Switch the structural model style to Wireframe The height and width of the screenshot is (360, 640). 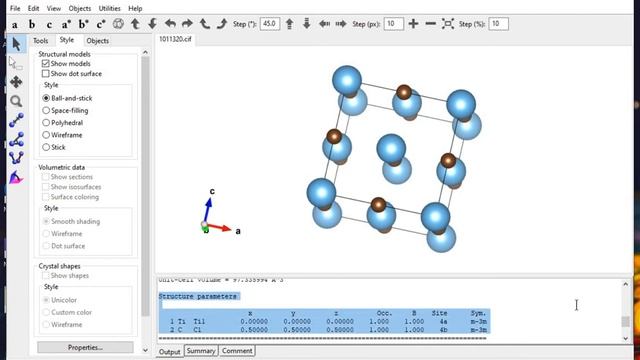click(46, 135)
